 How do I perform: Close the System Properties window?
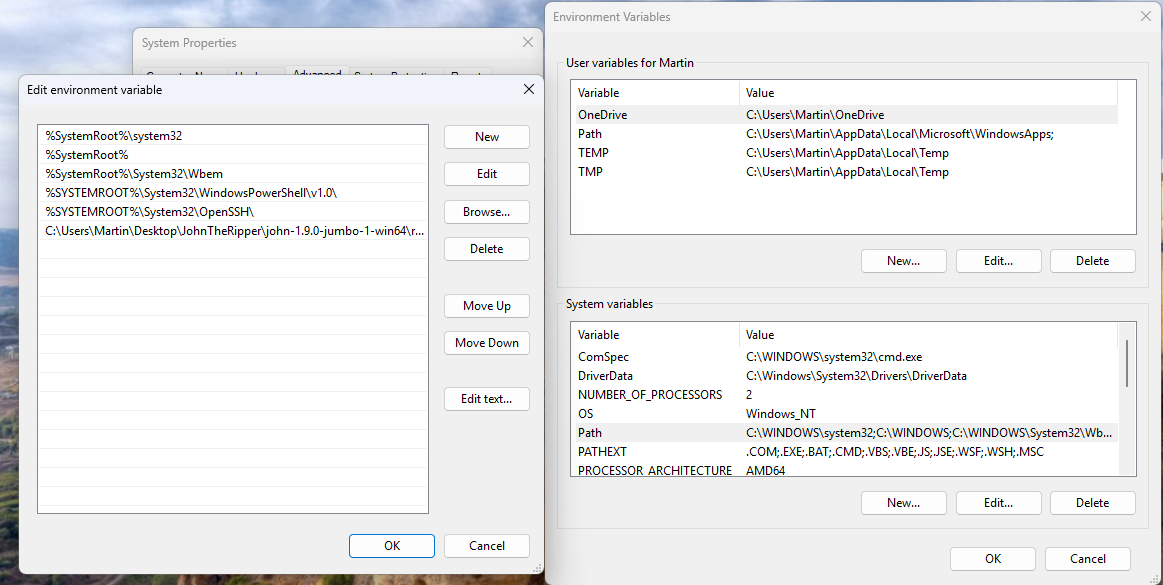[527, 42]
